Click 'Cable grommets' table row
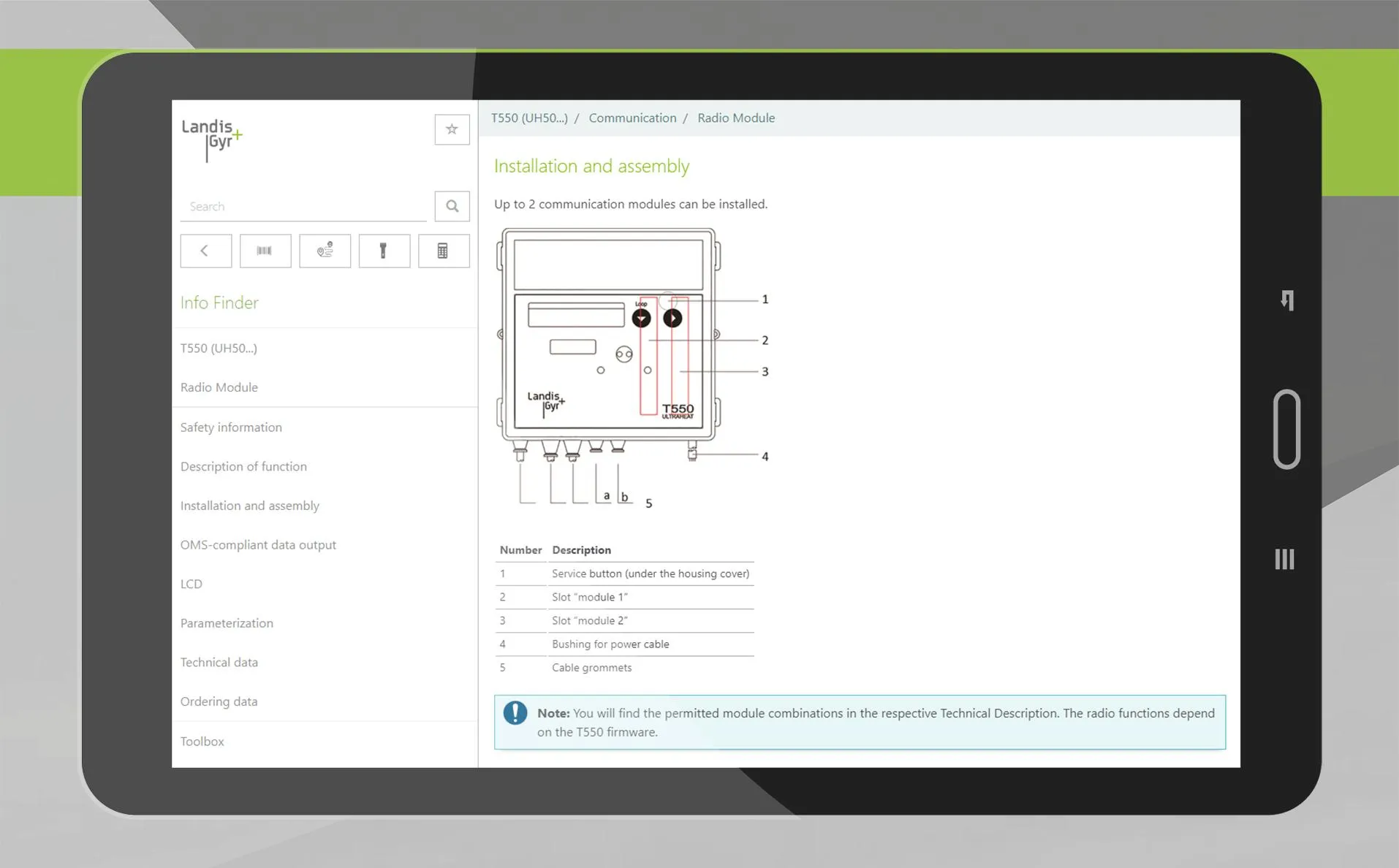 624,667
